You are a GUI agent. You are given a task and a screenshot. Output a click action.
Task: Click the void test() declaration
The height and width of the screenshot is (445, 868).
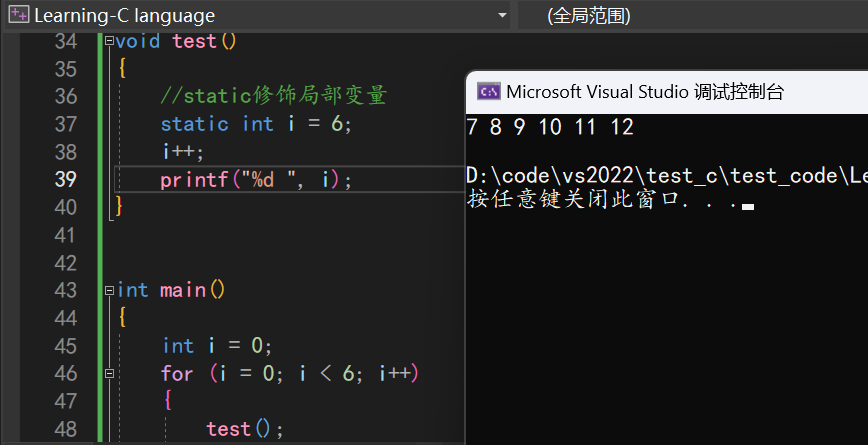point(177,41)
